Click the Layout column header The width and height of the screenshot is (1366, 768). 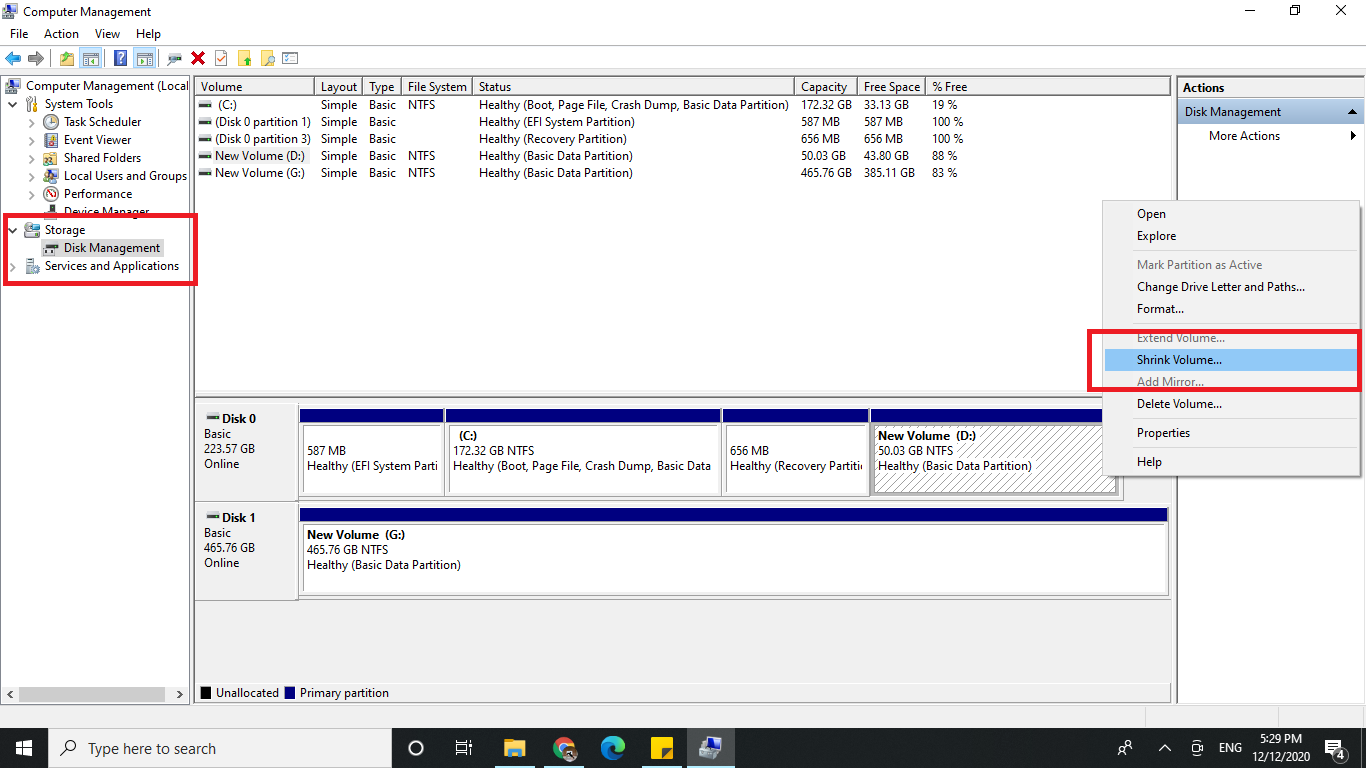pos(339,87)
